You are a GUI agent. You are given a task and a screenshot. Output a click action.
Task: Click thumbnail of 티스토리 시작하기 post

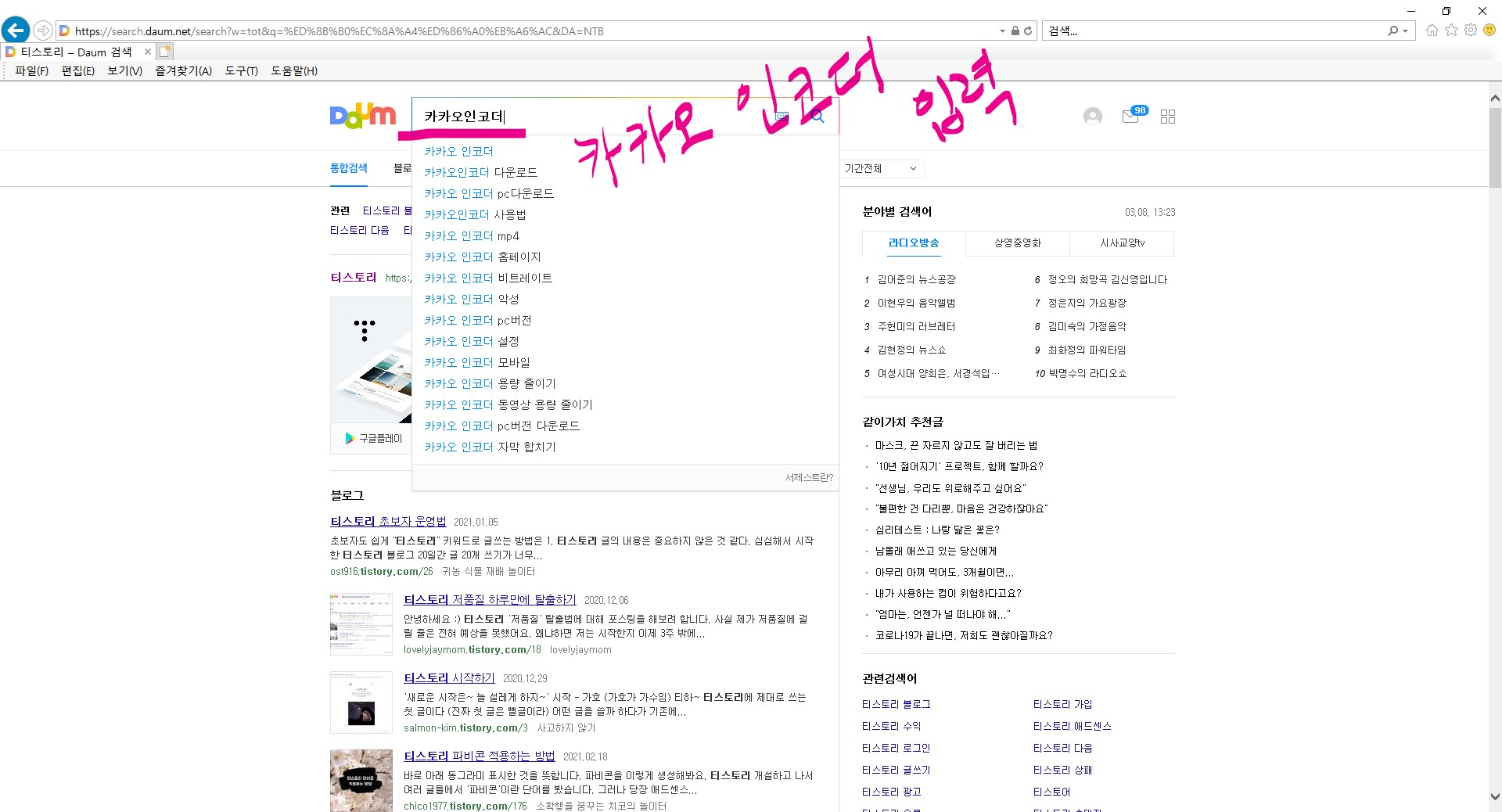[x=361, y=702]
